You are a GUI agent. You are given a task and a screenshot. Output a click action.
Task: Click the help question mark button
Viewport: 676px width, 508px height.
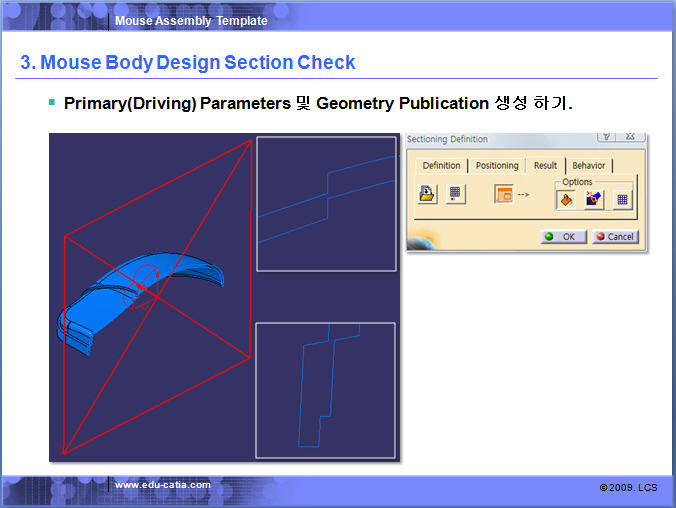(x=606, y=135)
